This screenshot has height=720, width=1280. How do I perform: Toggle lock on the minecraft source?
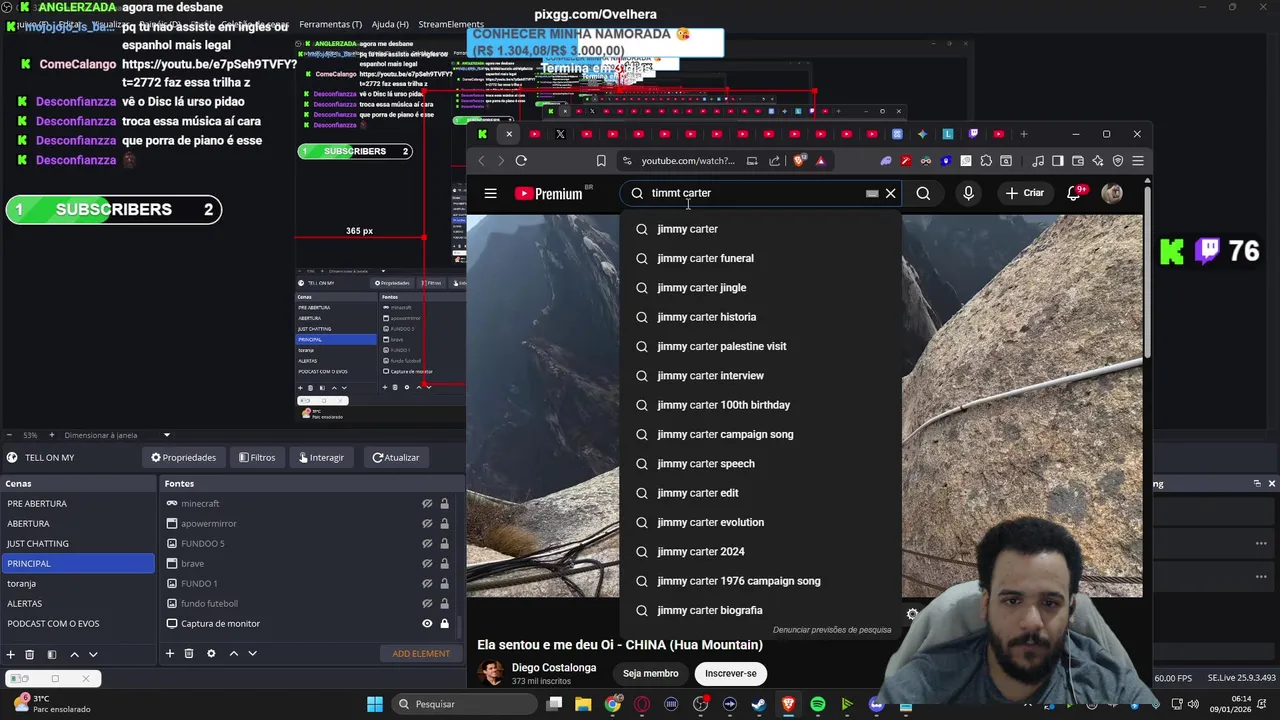(x=444, y=504)
